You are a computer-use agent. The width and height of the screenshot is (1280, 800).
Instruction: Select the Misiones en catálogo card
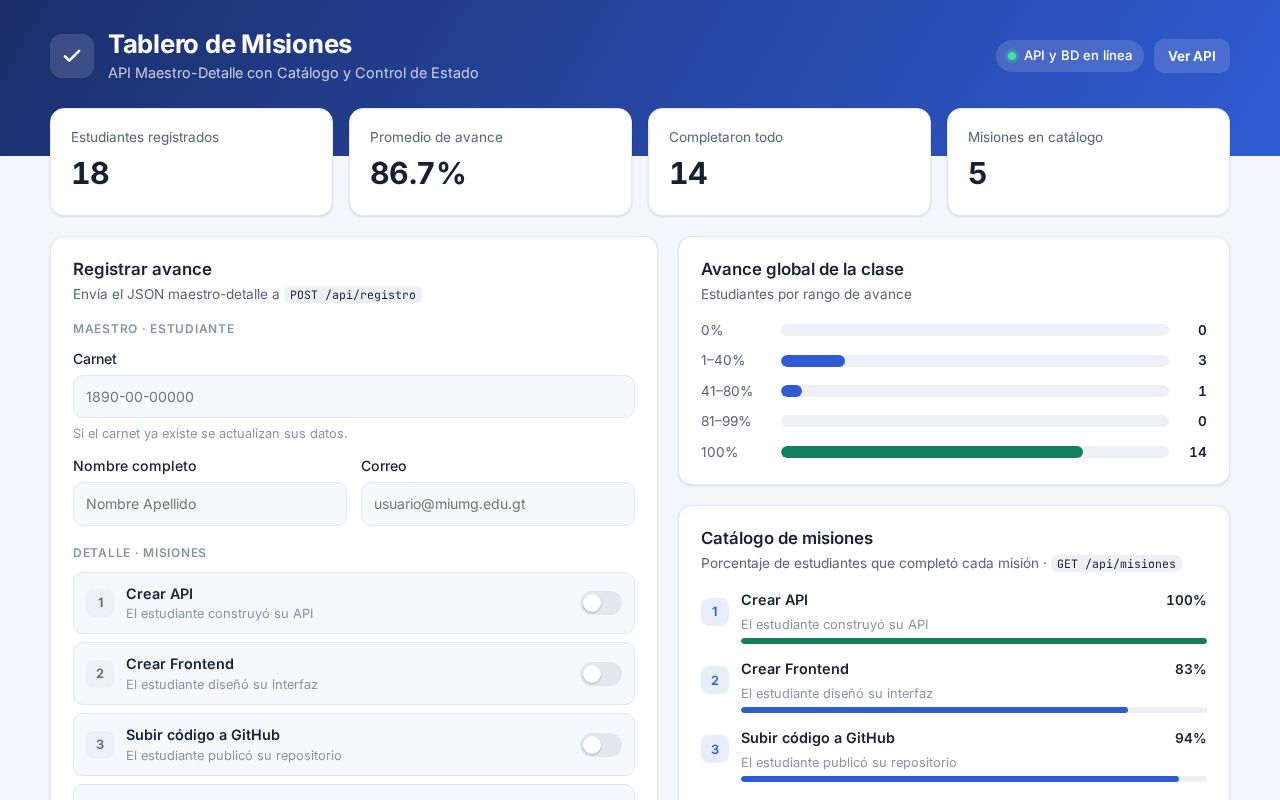click(x=1088, y=162)
